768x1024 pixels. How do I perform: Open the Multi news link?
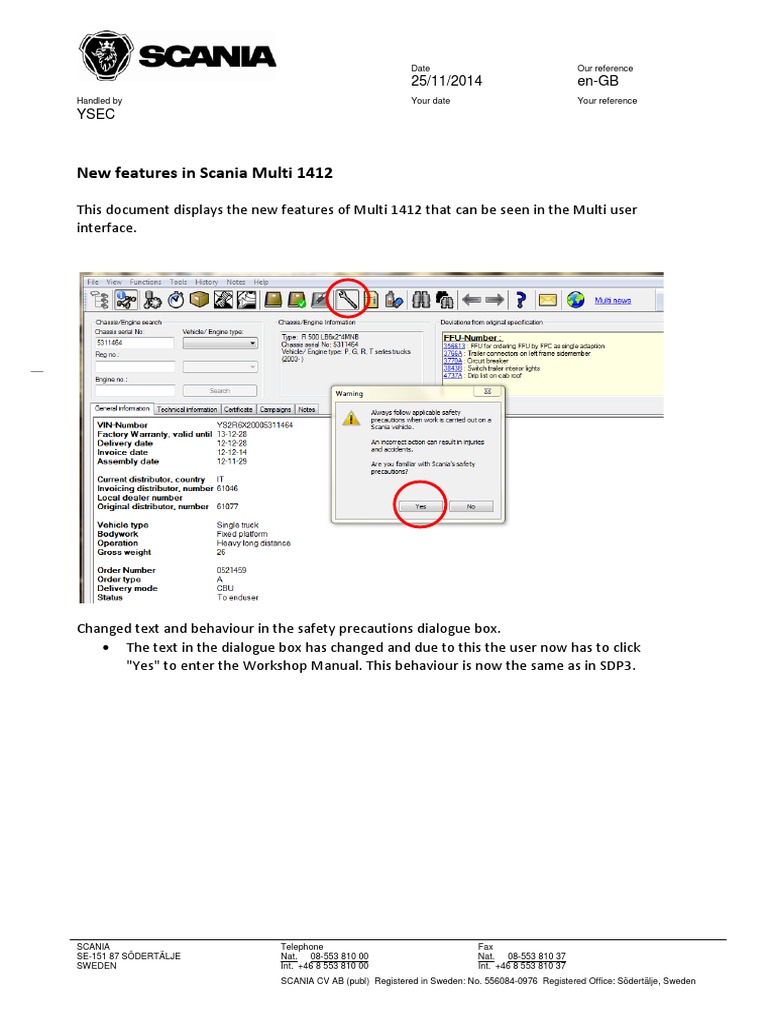tap(613, 300)
